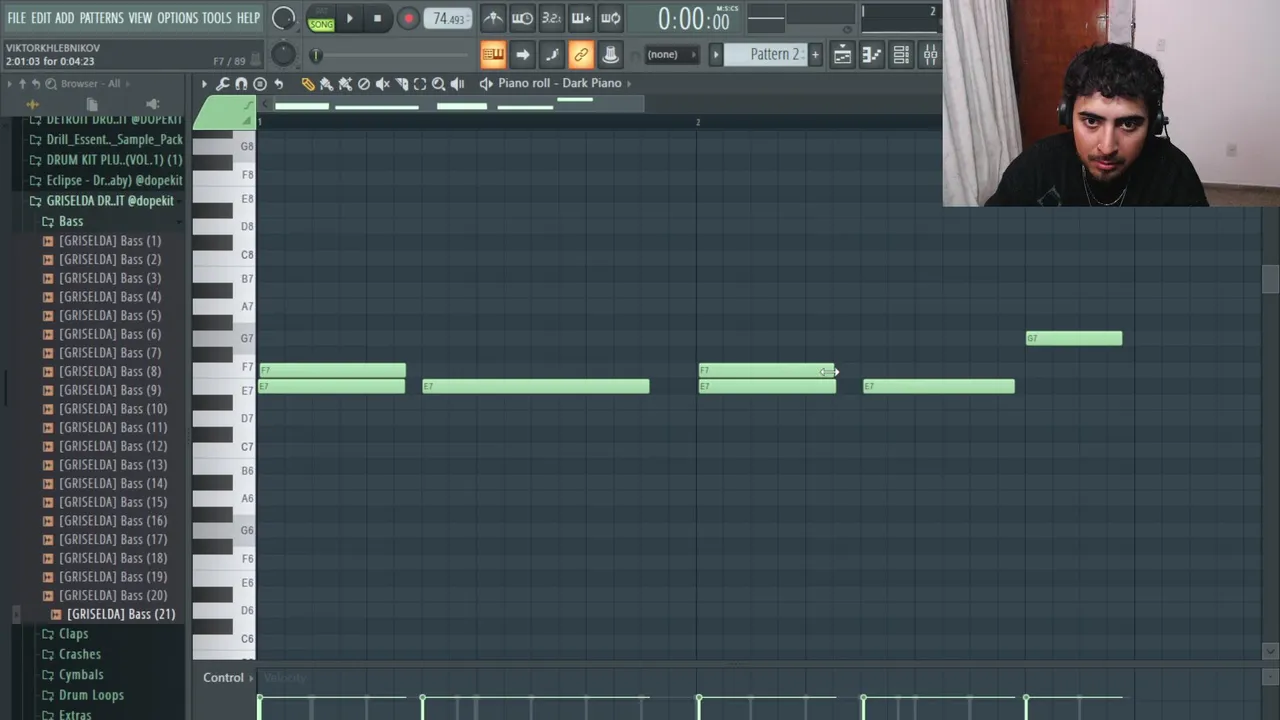Click the arrow left of Pattern 2

click(x=715, y=55)
